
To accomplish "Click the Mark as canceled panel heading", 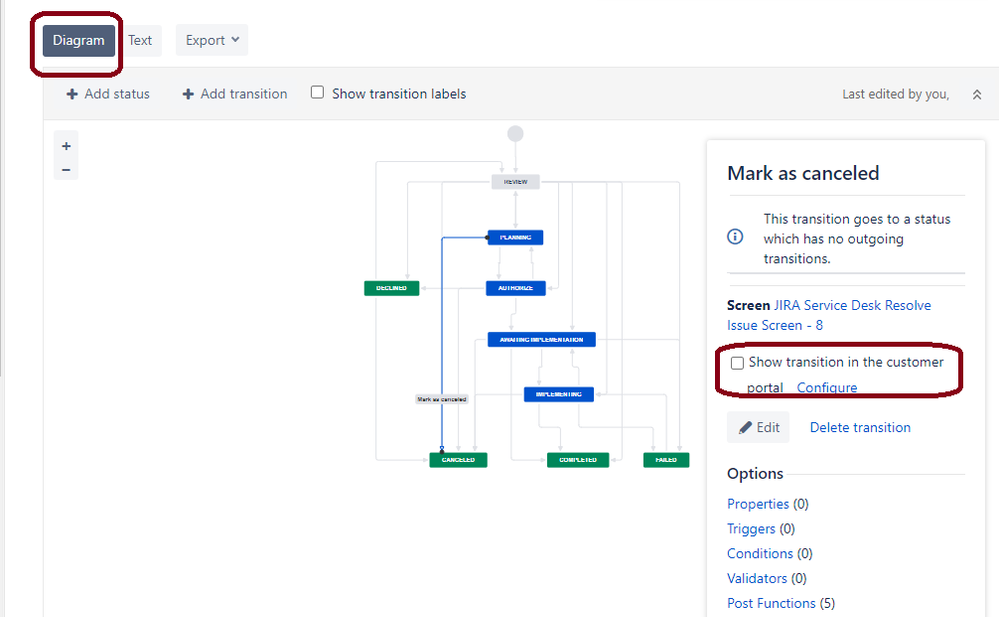I will coord(803,173).
